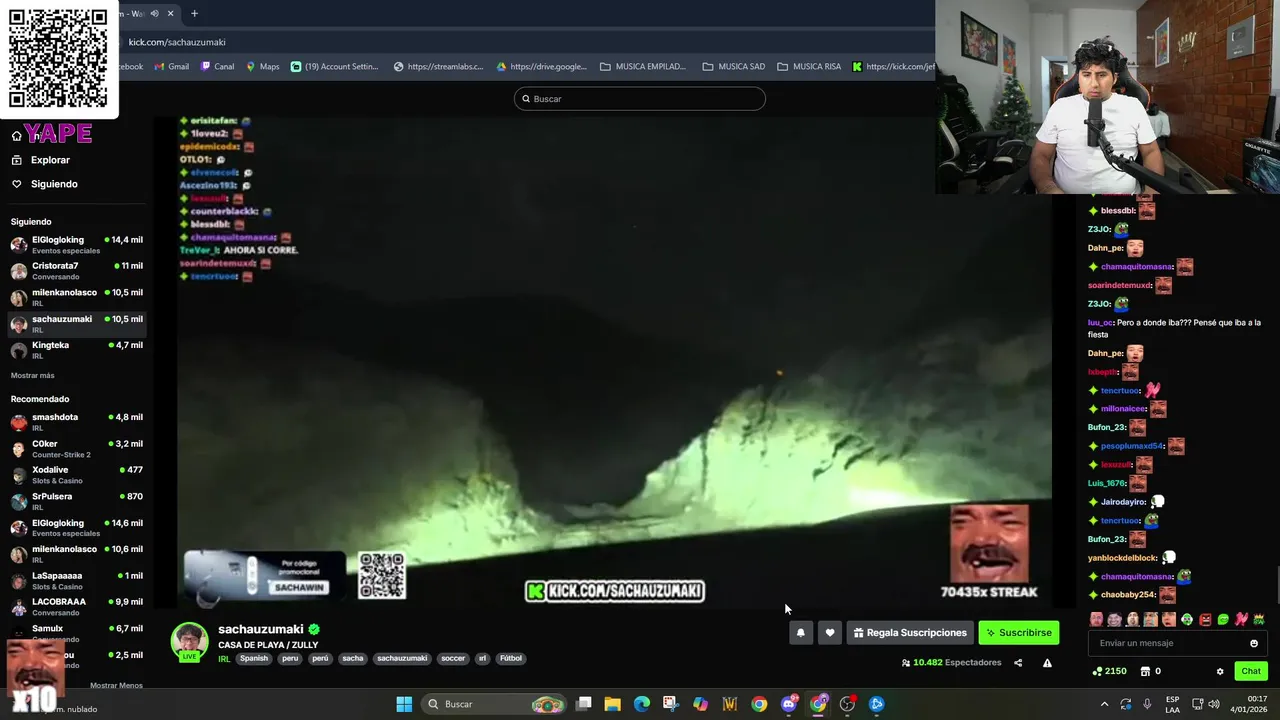
Task: Mute the browser tab audio icon
Action: 154,13
